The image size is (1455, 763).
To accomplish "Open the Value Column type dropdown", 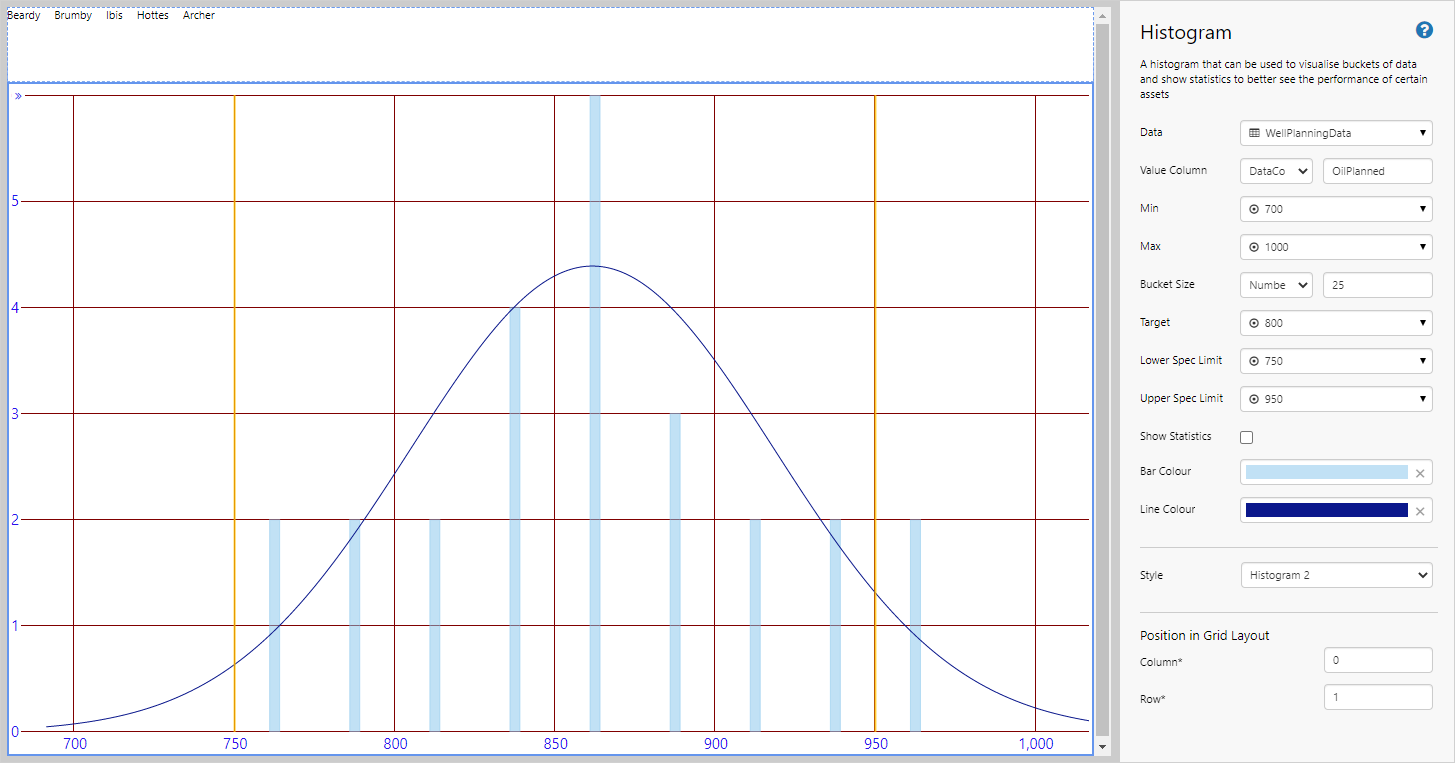I will pos(1276,171).
